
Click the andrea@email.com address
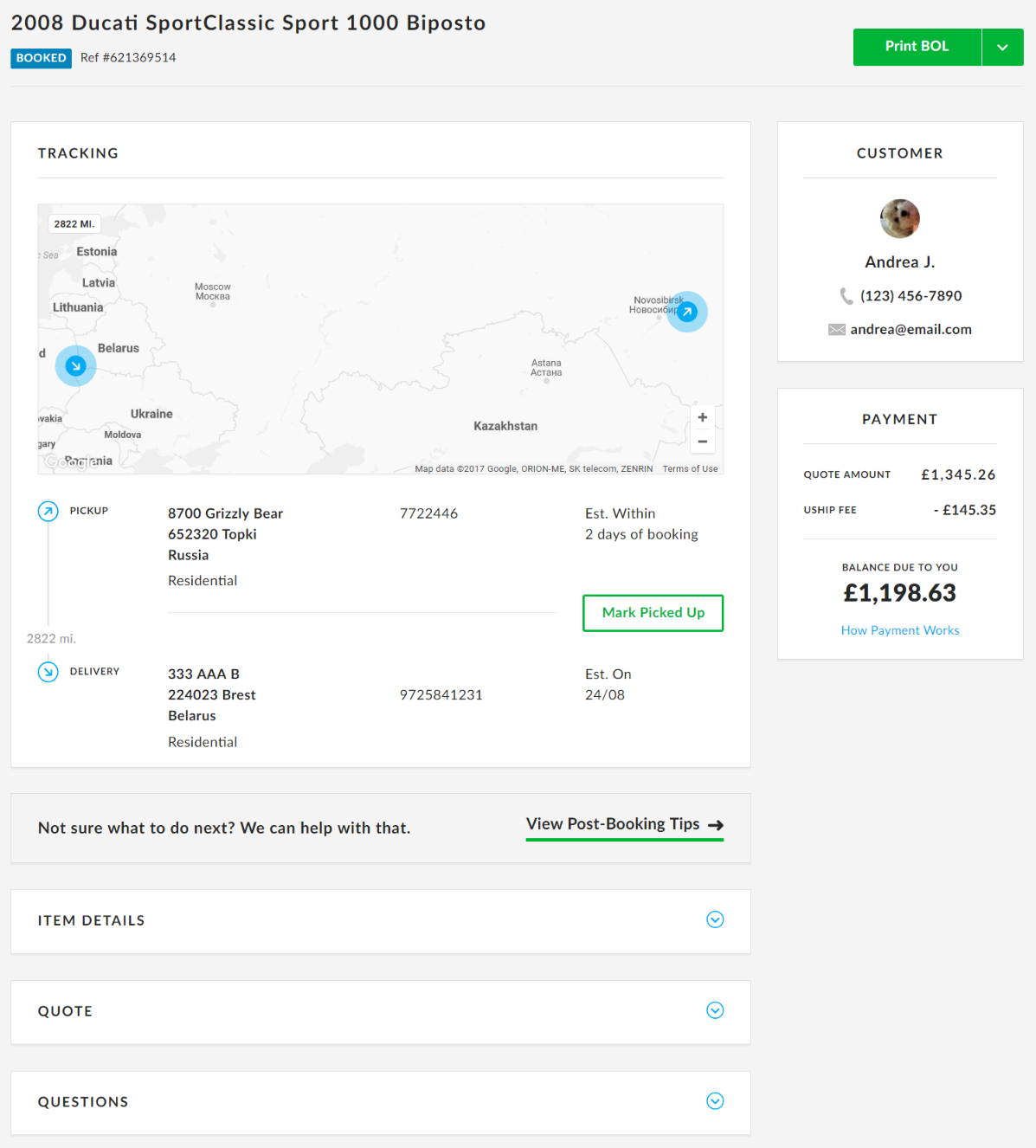tap(911, 329)
